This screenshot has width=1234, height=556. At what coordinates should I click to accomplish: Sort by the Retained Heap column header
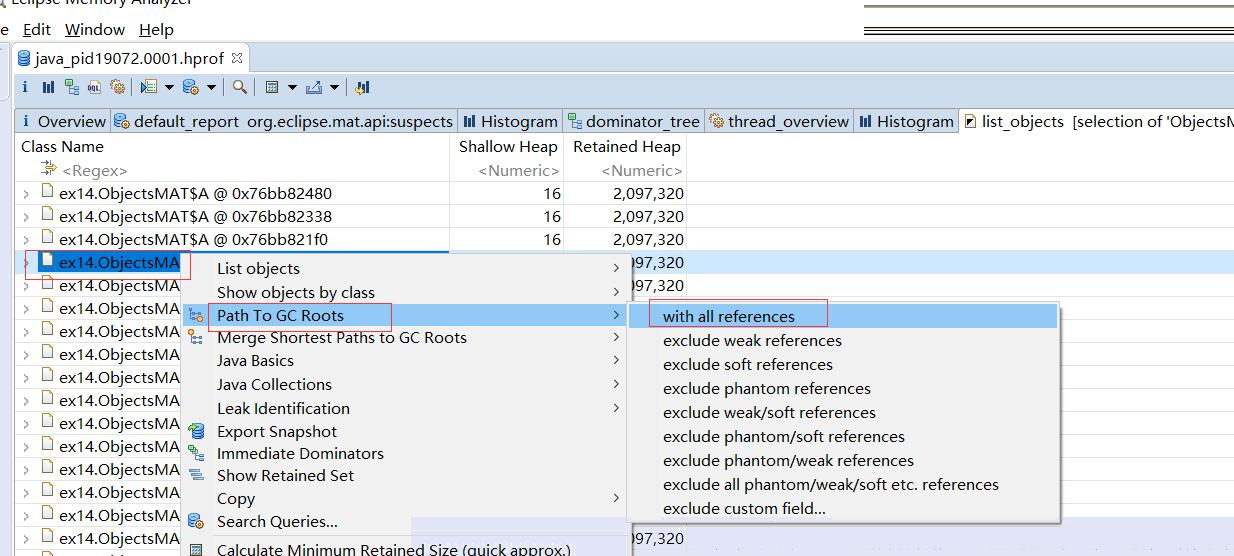(626, 146)
